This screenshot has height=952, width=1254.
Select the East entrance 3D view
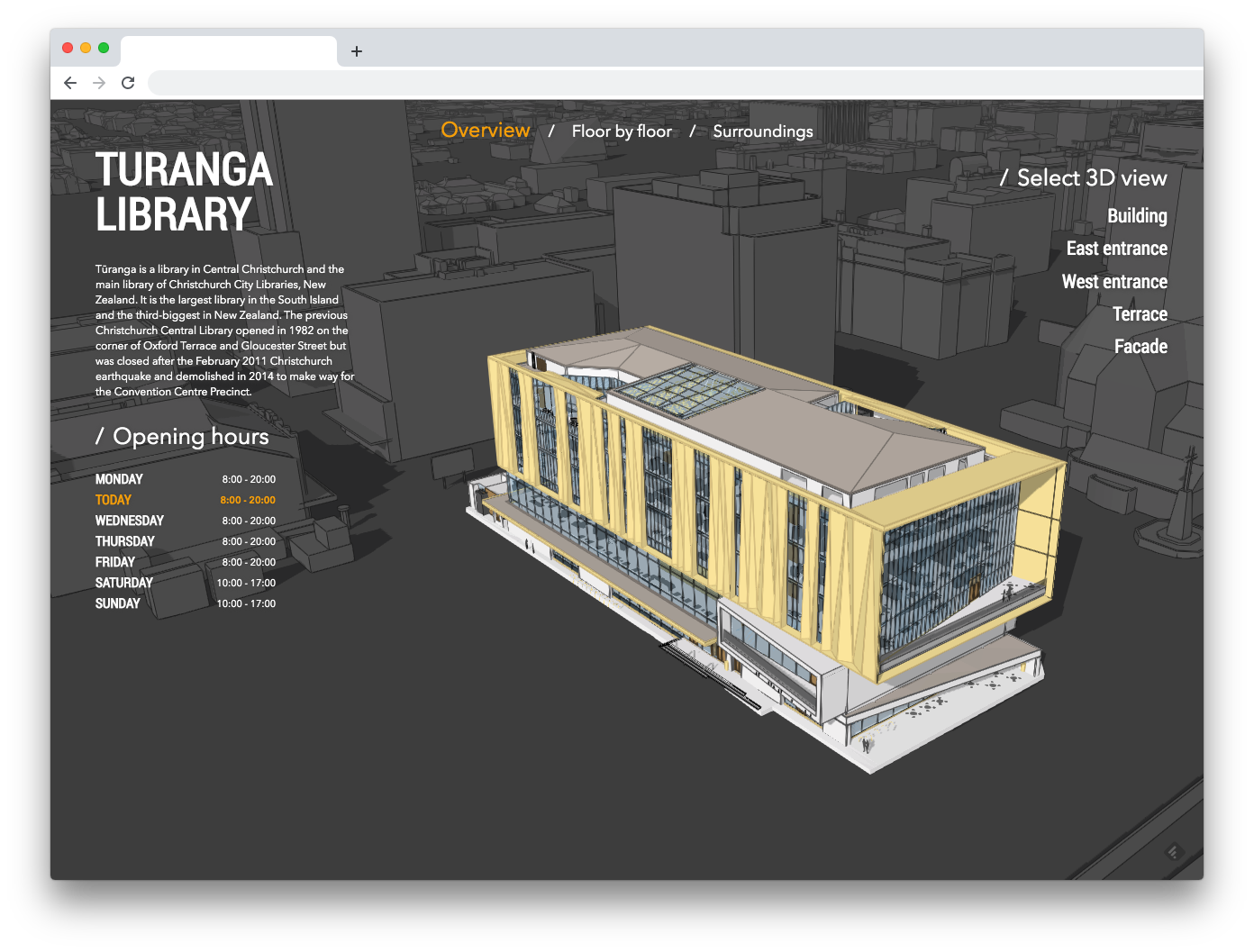[1116, 249]
